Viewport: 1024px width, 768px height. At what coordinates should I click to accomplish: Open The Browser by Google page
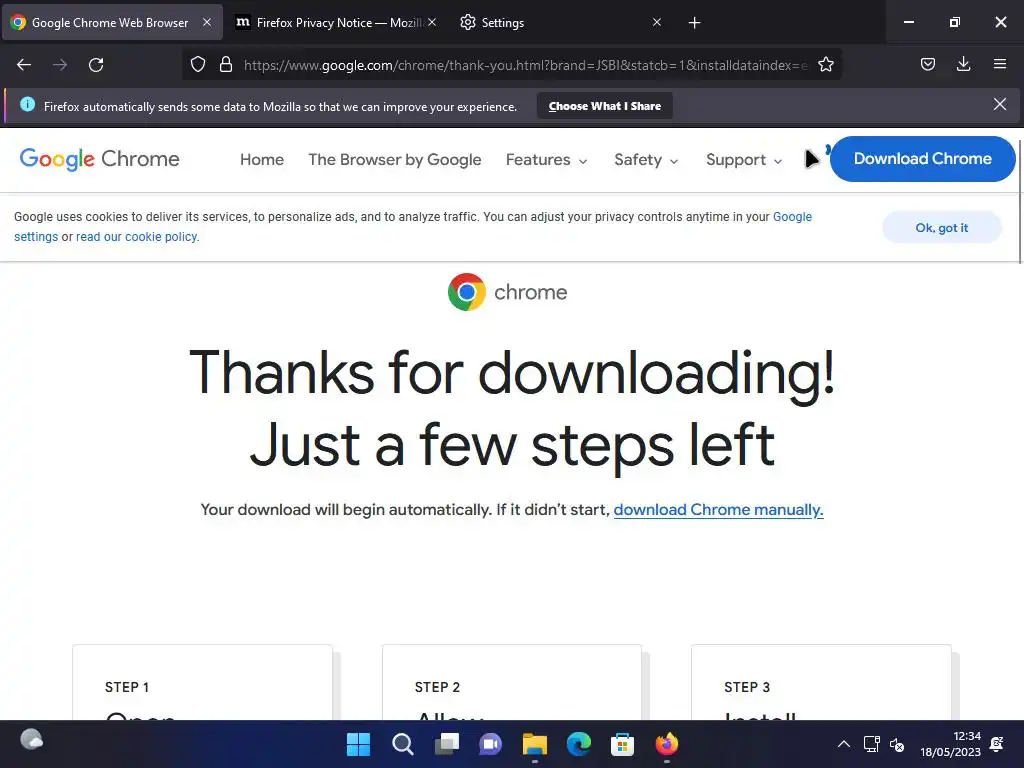[394, 160]
